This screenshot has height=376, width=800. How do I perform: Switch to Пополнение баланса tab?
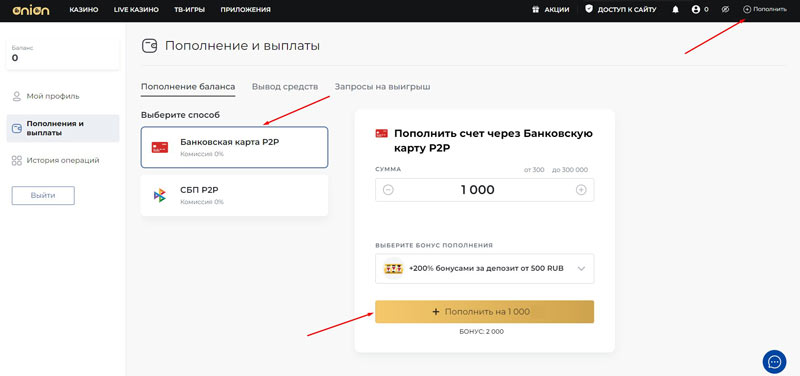[x=188, y=87]
